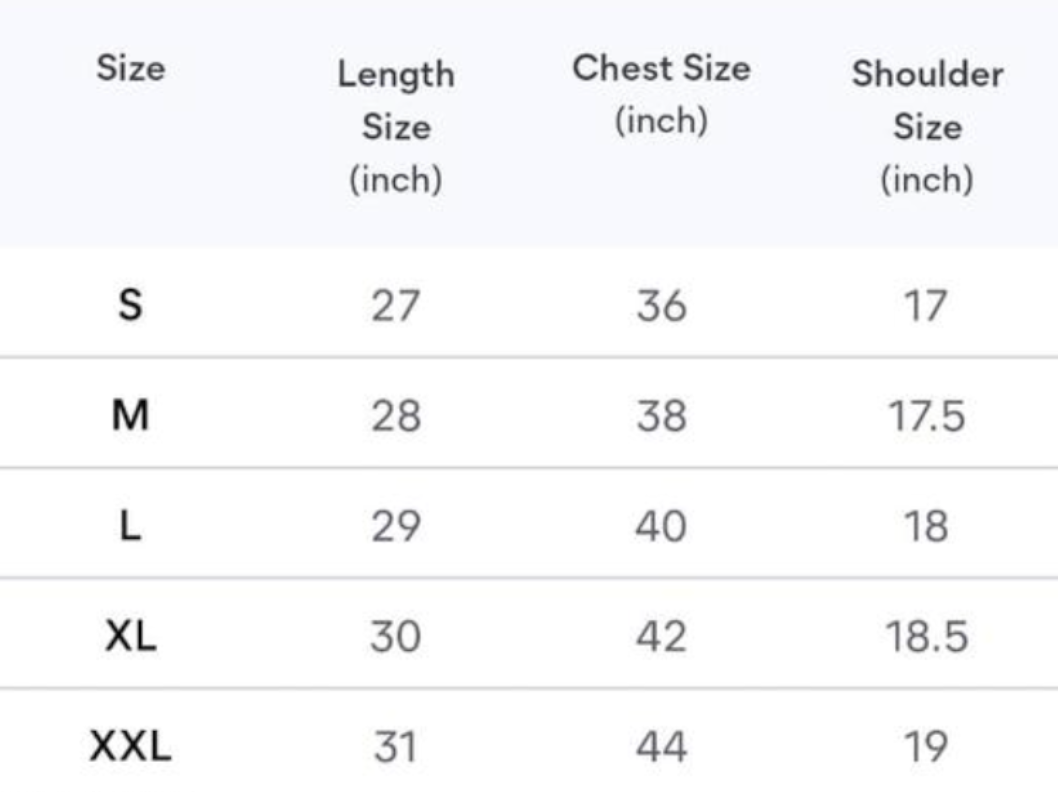
Task: Select shoulder value 17.5 in the M row
Action: (927, 415)
